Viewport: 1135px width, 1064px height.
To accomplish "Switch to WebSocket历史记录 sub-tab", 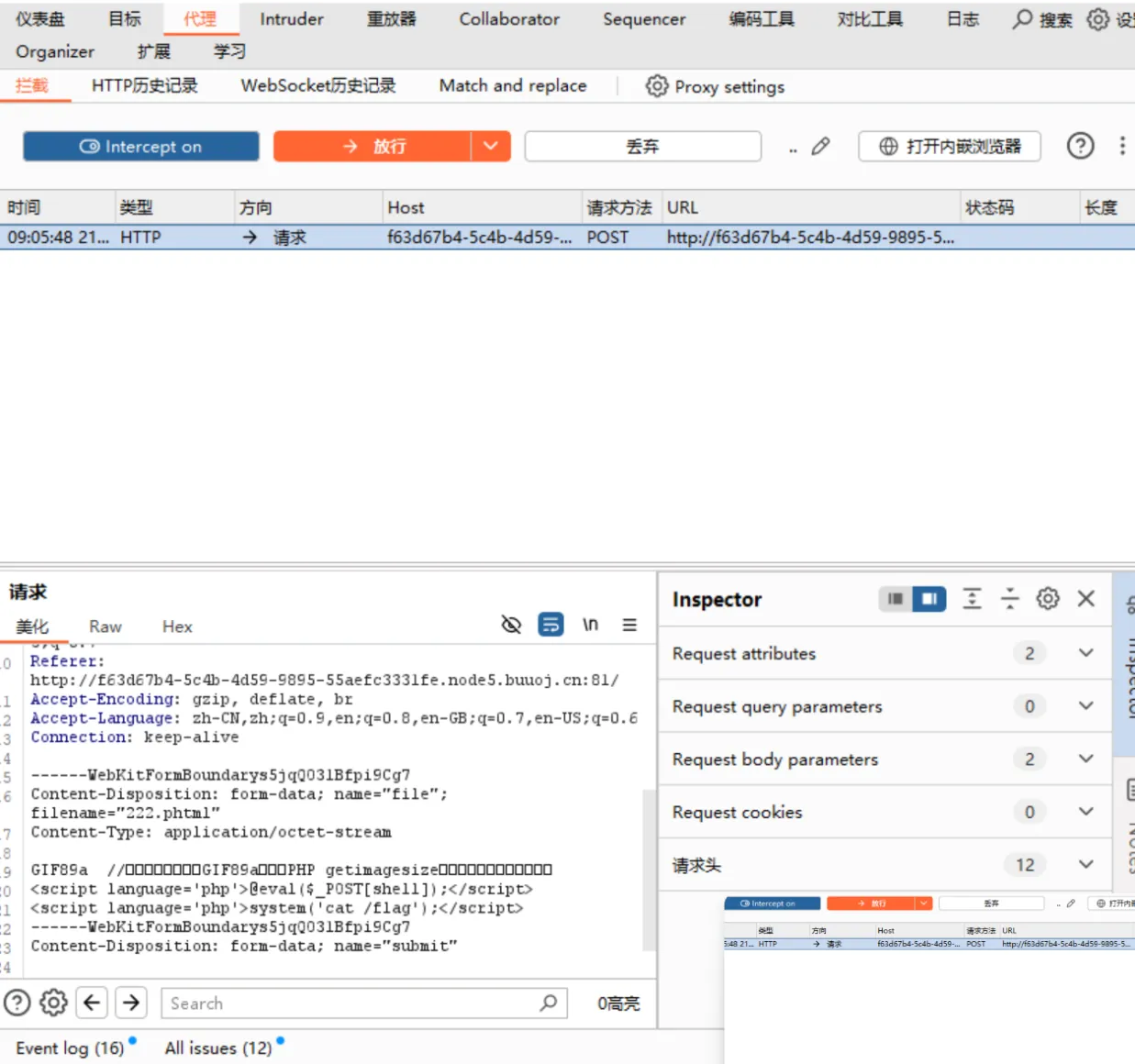I will point(318,86).
